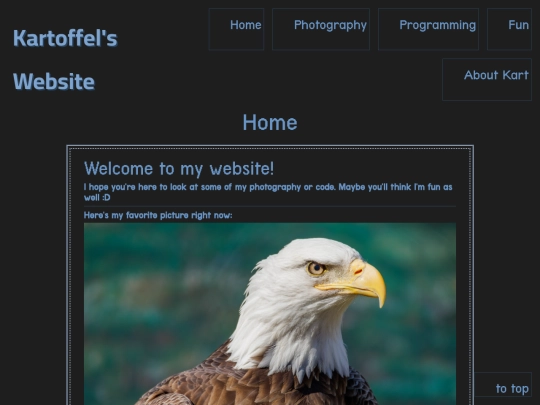Click the Welcome to my website heading
540x405 pixels.
(x=179, y=169)
